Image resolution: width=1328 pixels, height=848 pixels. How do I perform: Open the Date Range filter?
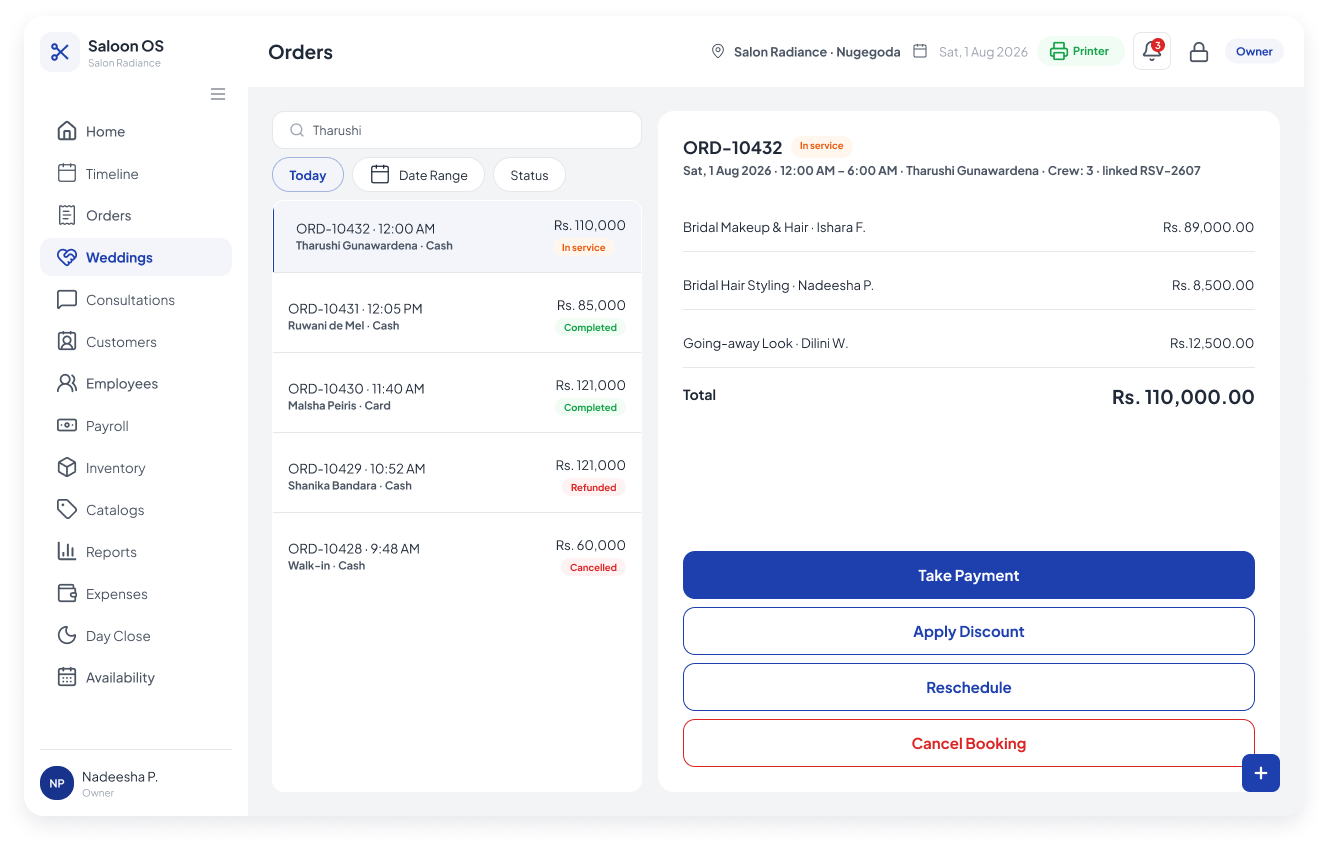419,175
